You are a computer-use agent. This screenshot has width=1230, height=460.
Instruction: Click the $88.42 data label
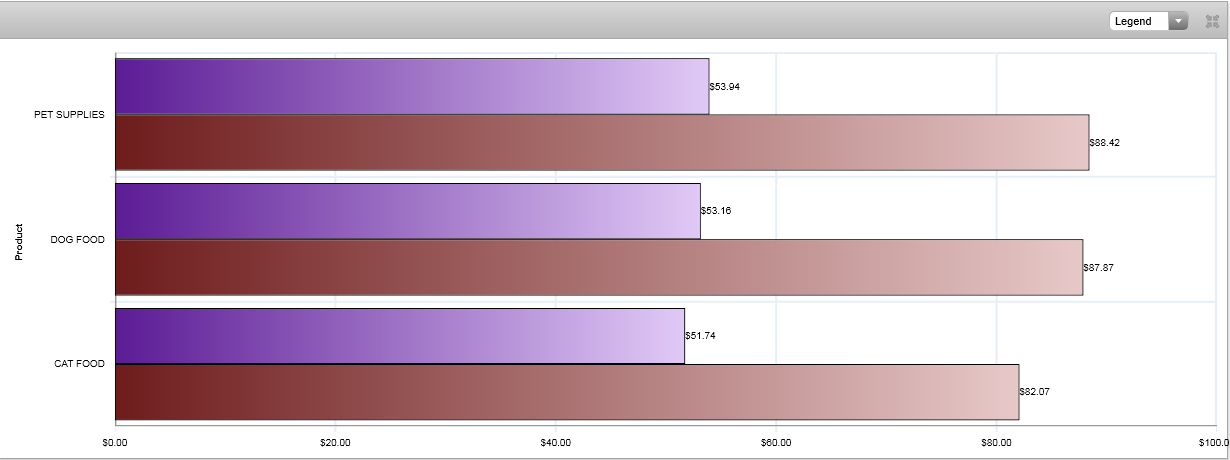click(1105, 143)
